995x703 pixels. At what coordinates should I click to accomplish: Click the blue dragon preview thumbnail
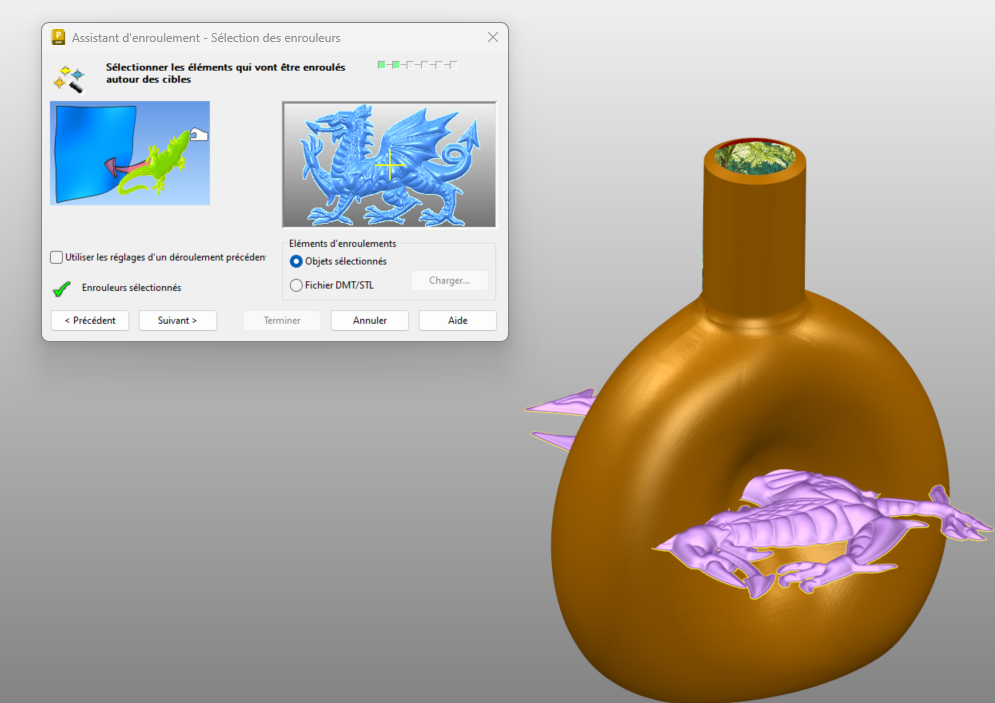[389, 164]
